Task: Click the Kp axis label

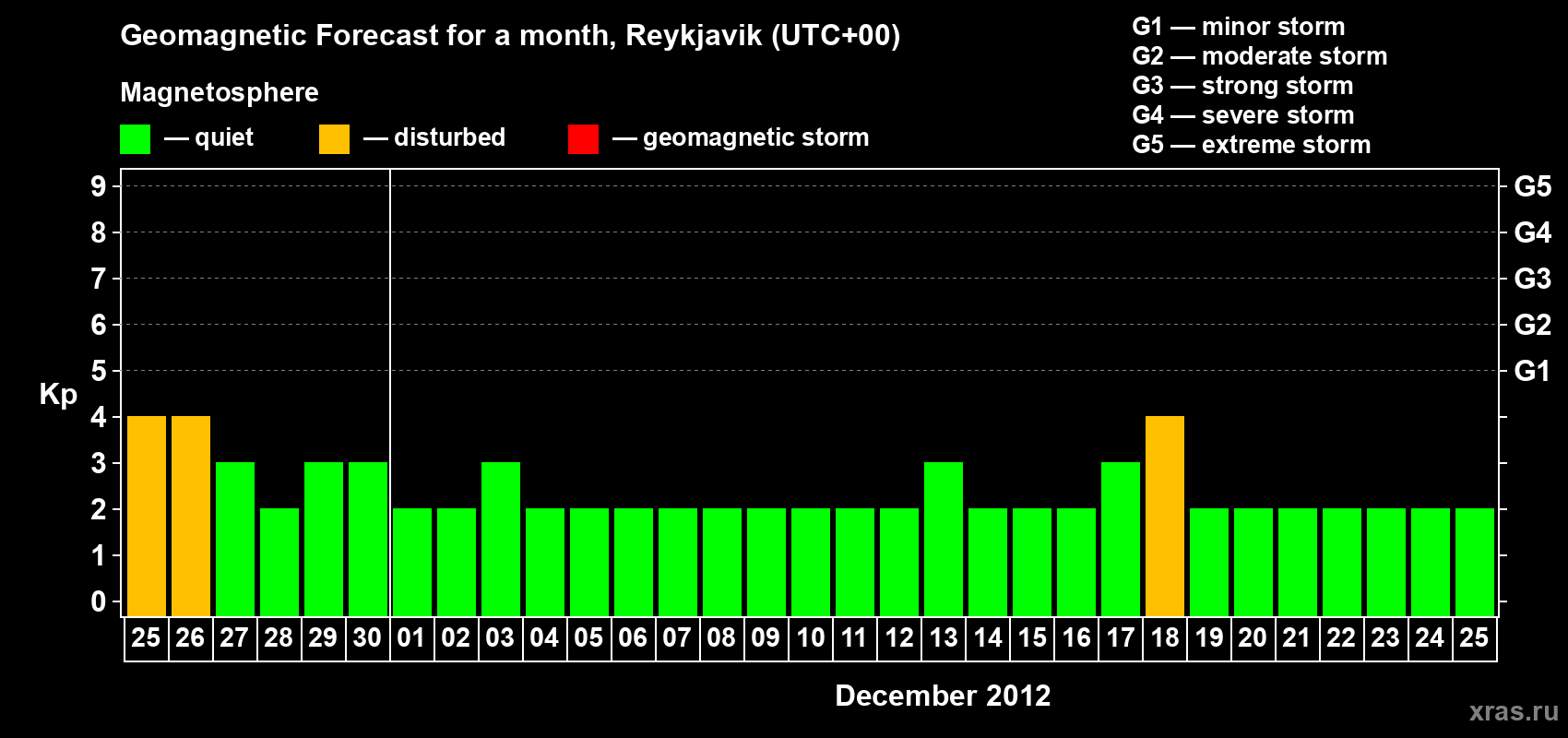Action: [58, 395]
